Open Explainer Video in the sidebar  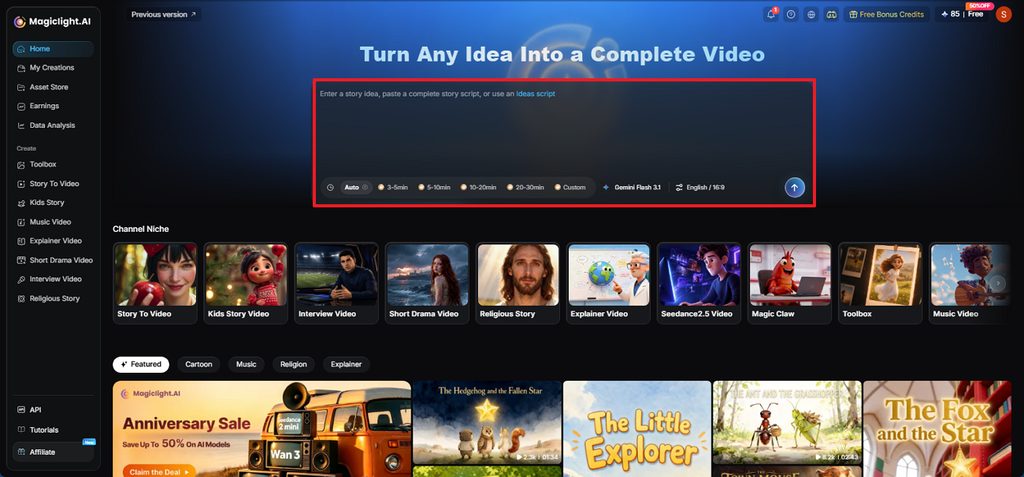tap(53, 241)
